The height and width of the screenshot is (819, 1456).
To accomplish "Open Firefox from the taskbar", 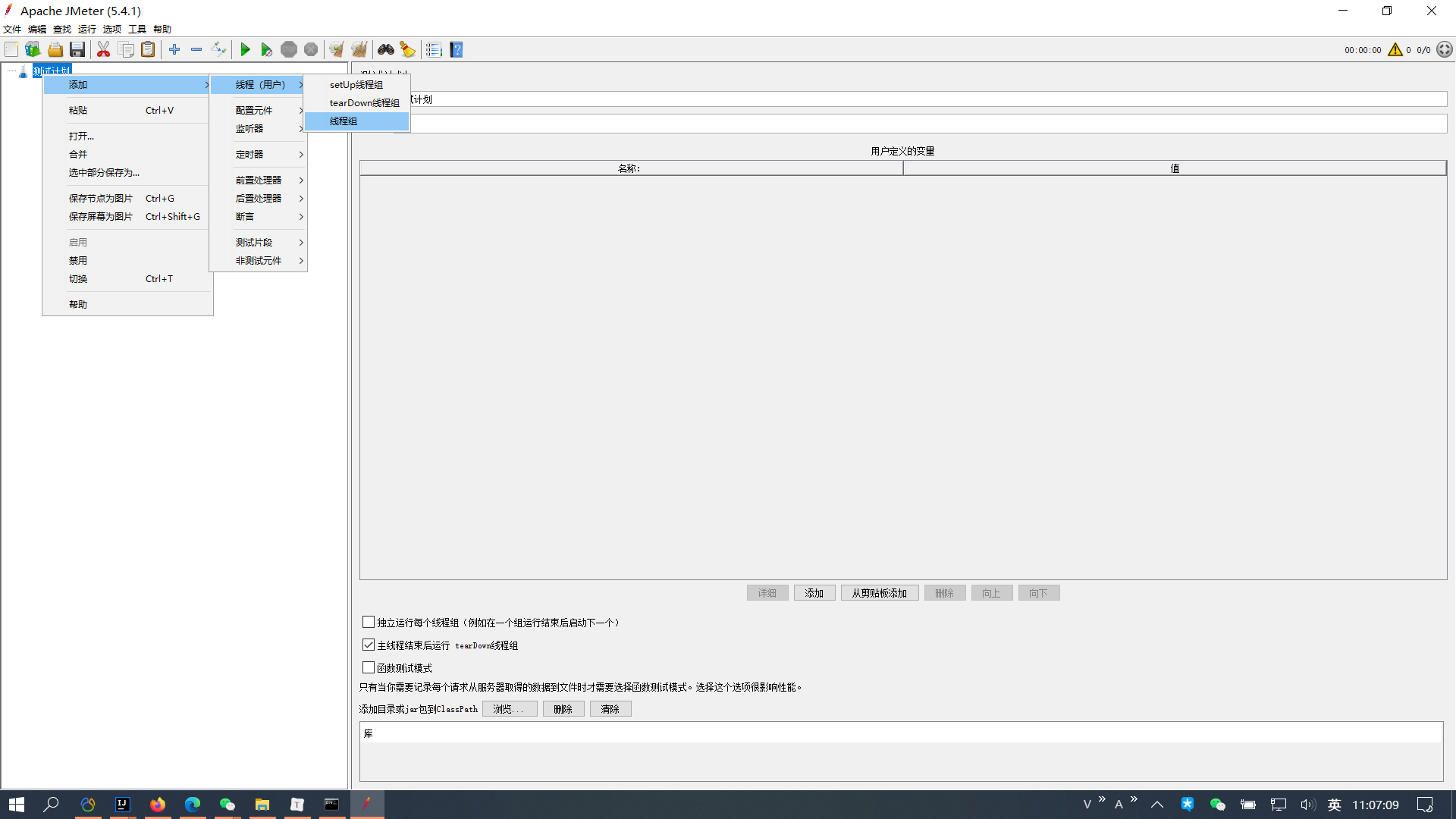I will tap(158, 805).
